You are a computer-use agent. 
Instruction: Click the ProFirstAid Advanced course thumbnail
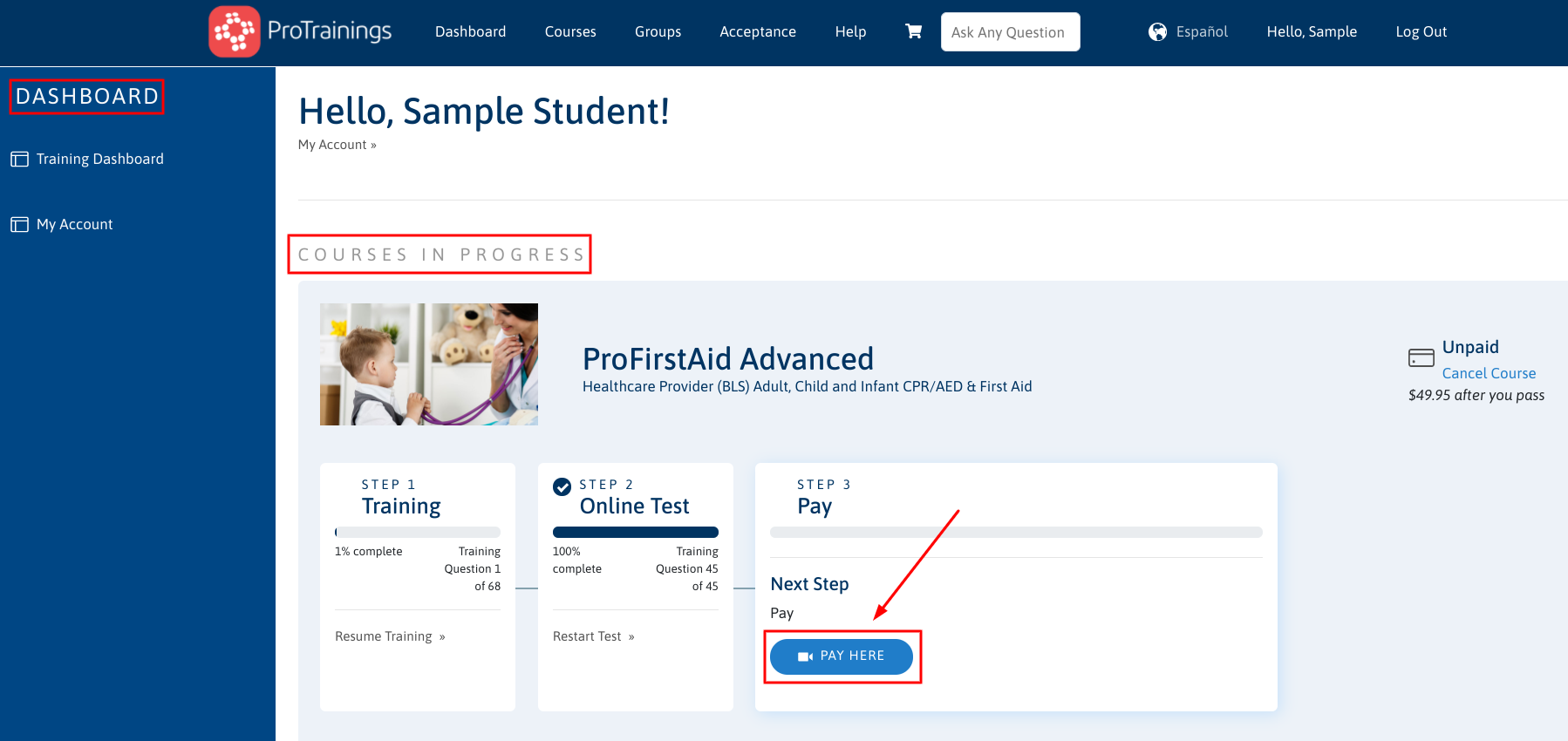[x=429, y=364]
